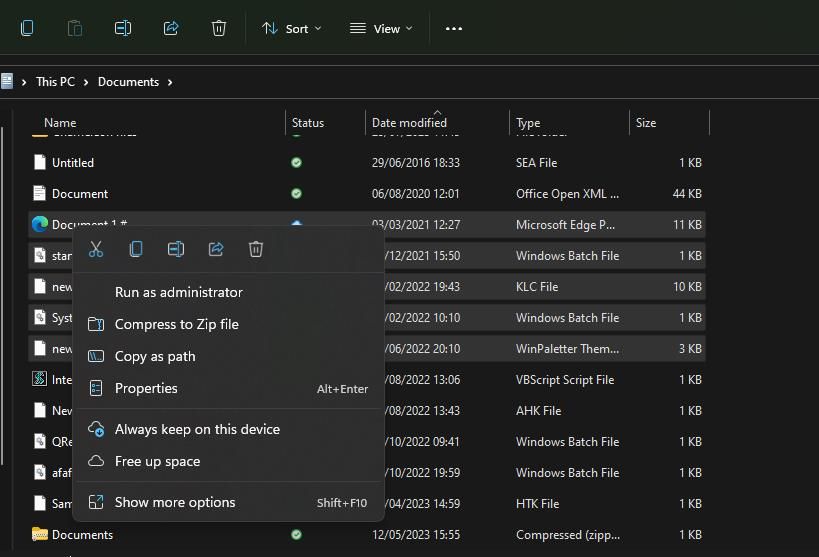The image size is (819, 557).
Task: Open the Sort dropdown
Action: click(x=291, y=29)
